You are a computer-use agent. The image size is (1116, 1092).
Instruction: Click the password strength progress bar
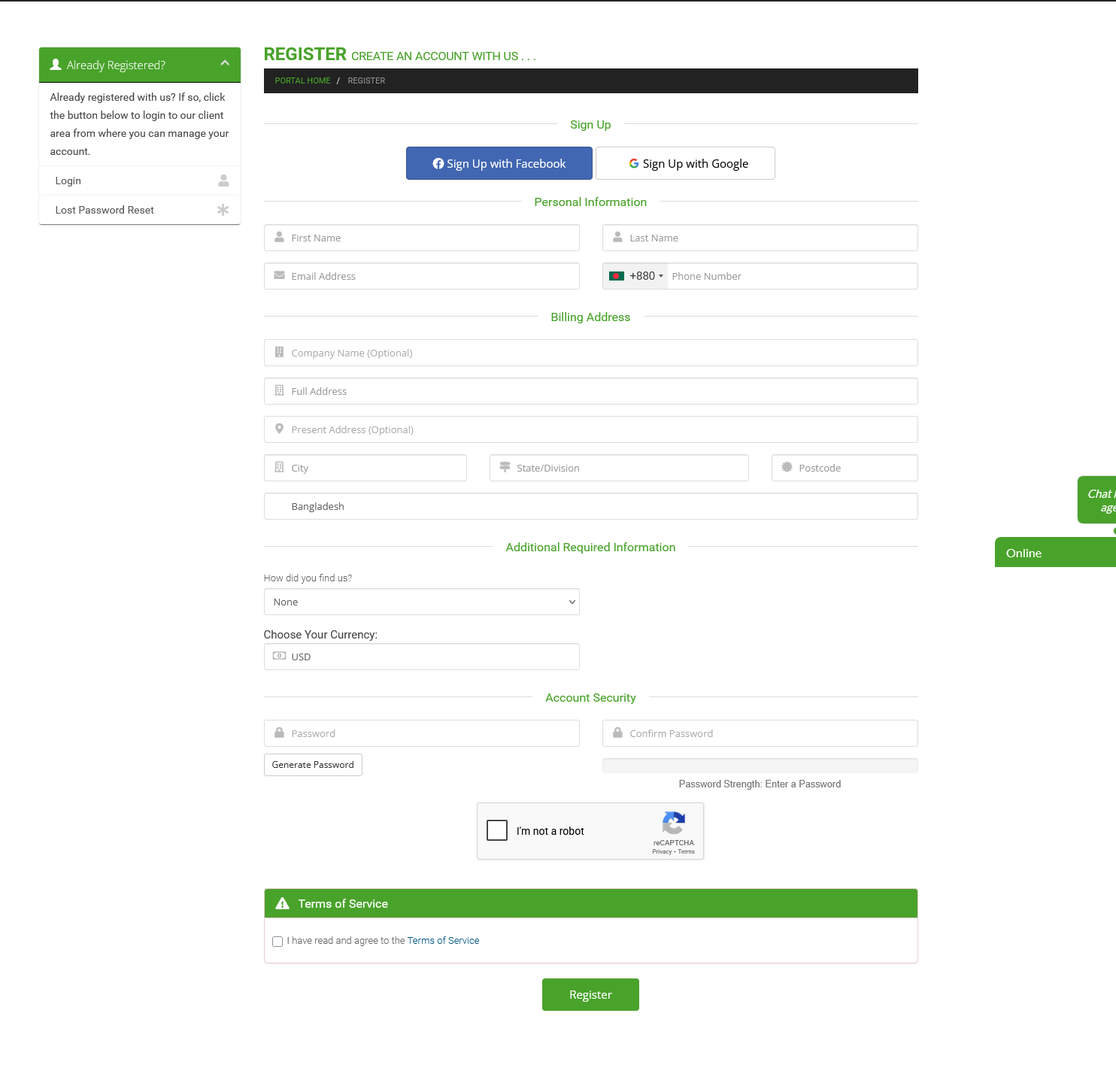[760, 766]
